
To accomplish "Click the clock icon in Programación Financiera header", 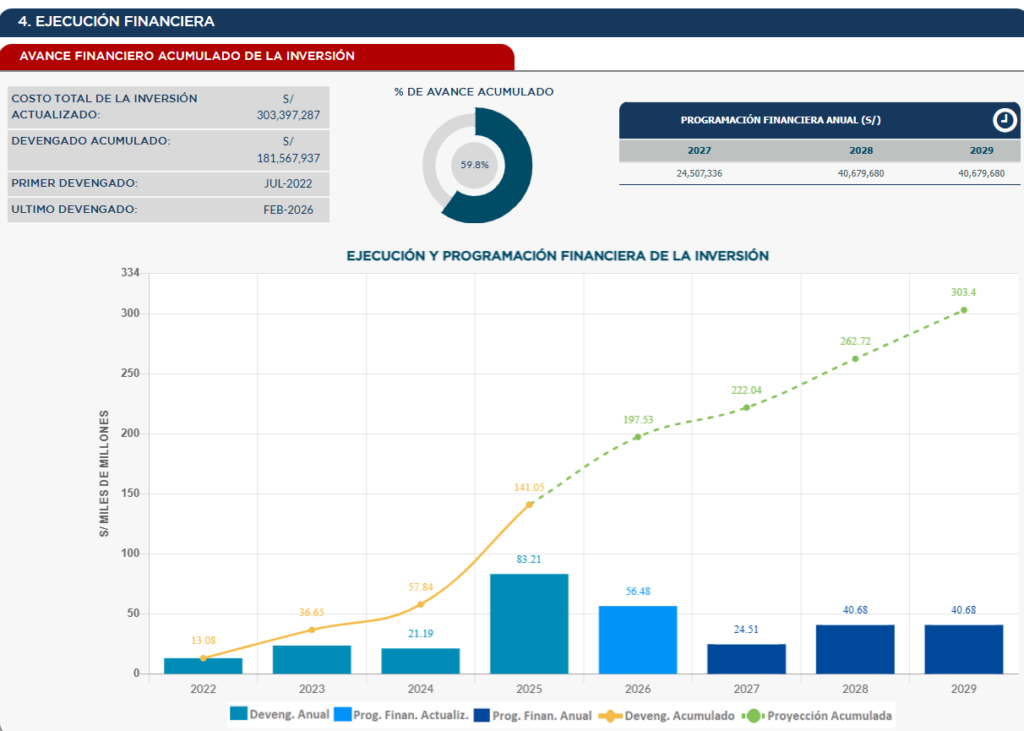I will point(1004,121).
